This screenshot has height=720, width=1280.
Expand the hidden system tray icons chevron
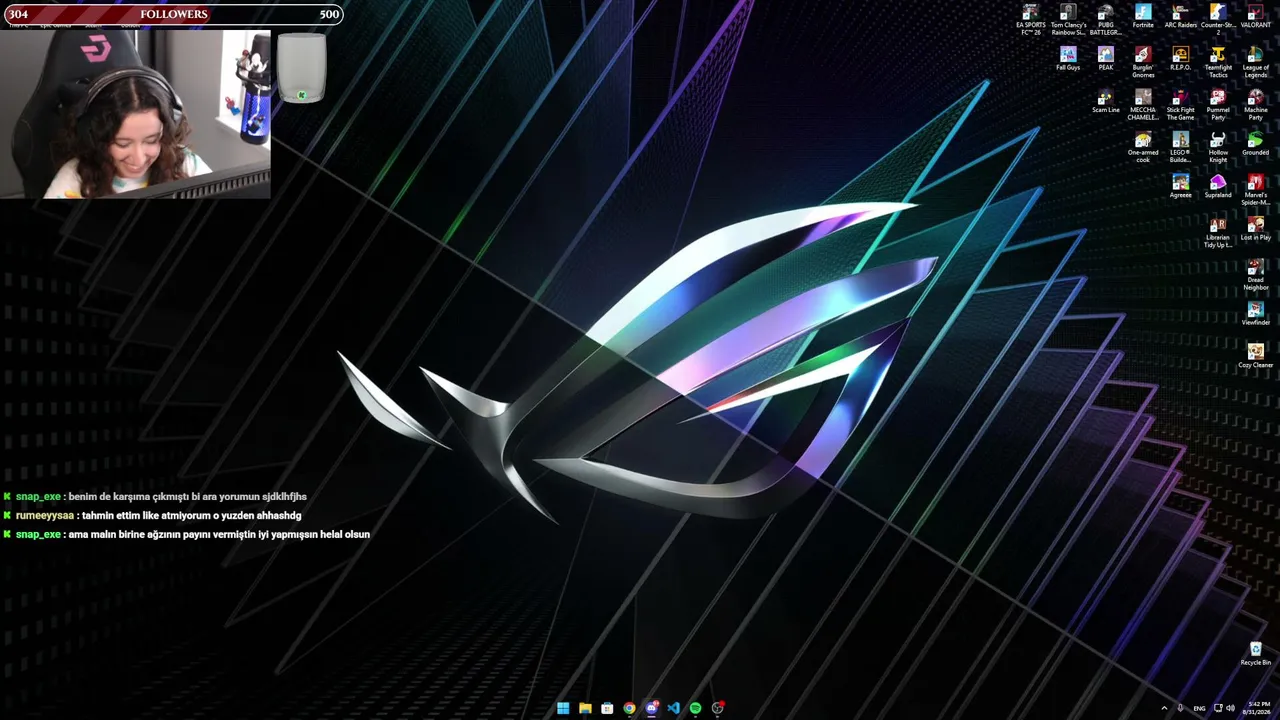pos(1164,708)
